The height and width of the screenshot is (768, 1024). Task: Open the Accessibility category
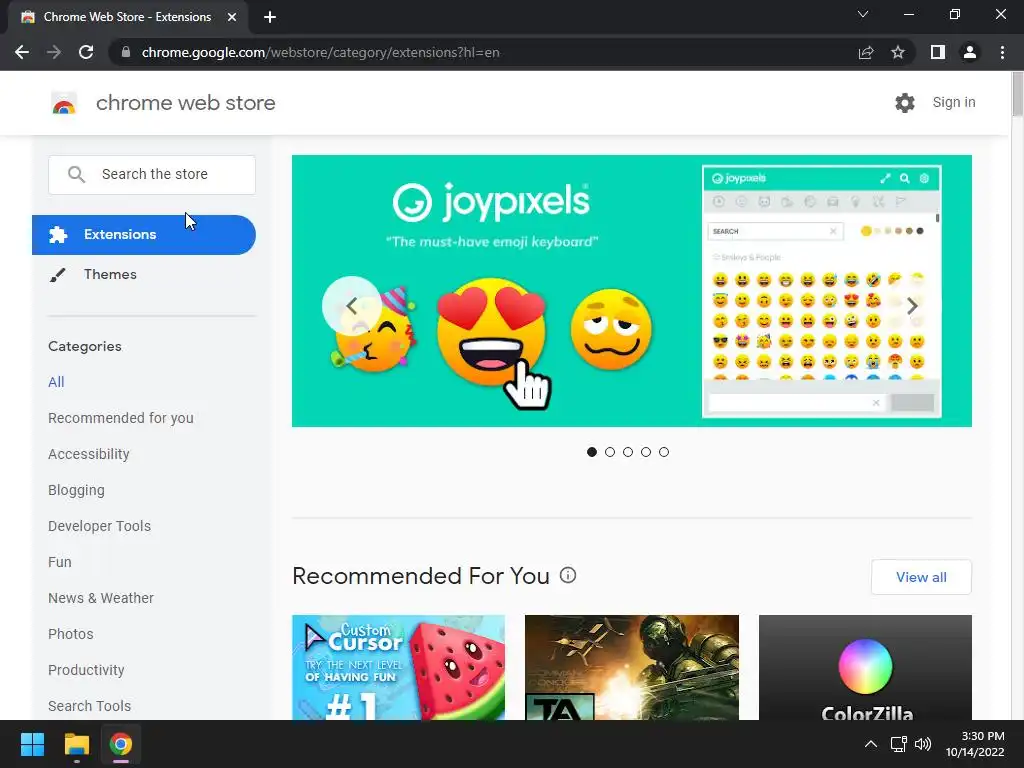click(89, 454)
